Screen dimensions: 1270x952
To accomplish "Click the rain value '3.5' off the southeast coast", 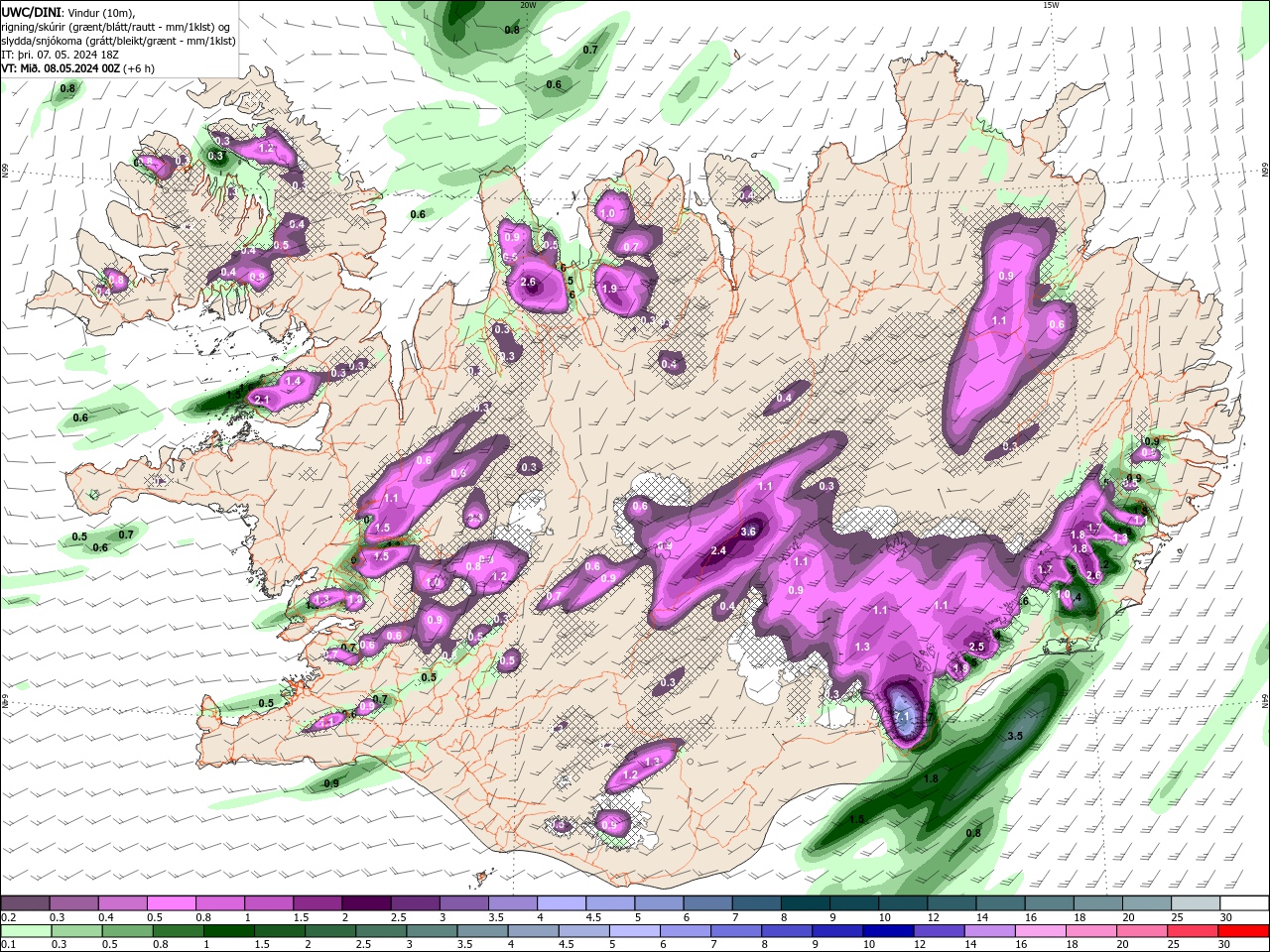I will click(x=1015, y=736).
